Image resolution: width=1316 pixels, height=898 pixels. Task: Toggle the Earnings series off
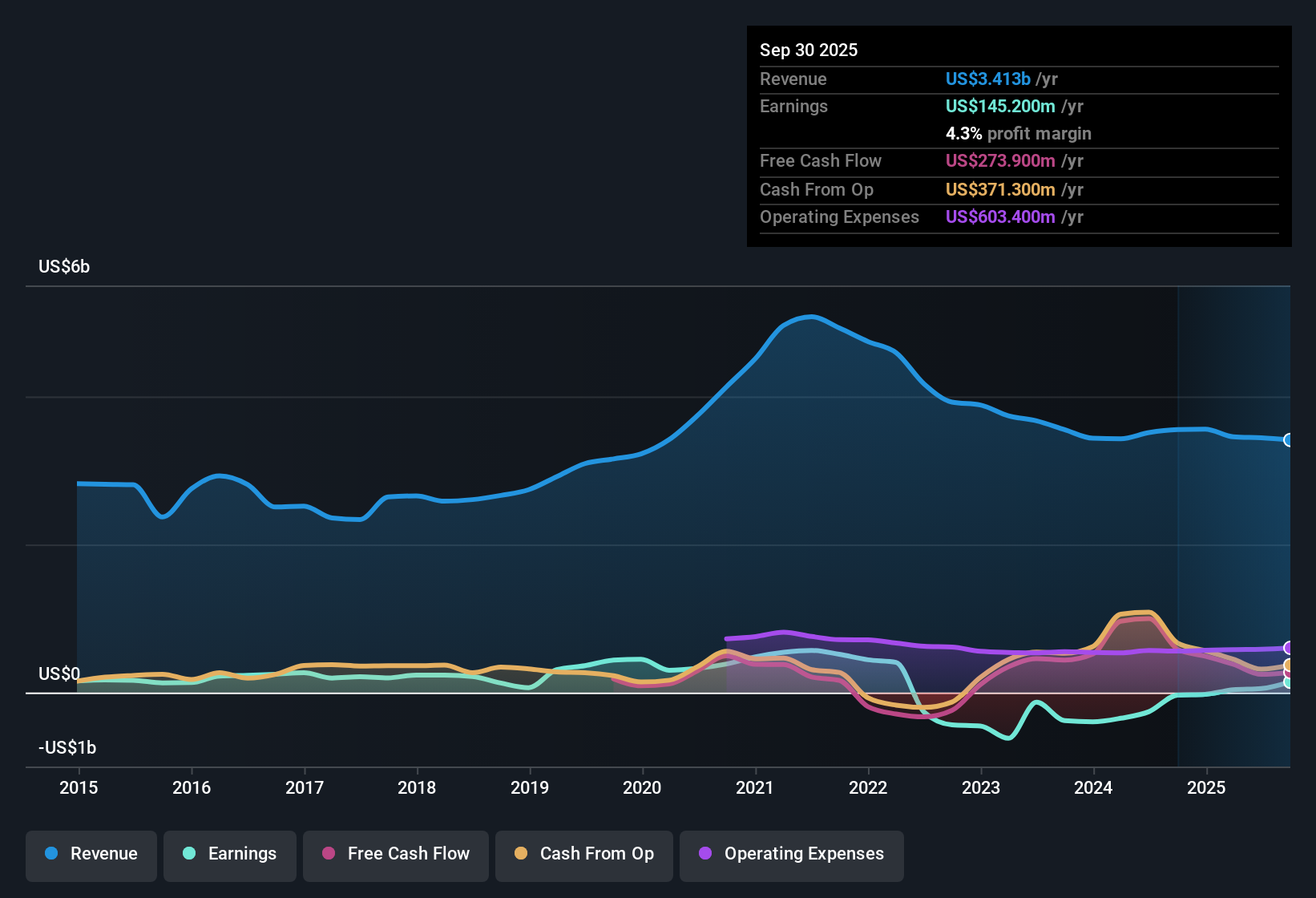click(230, 854)
